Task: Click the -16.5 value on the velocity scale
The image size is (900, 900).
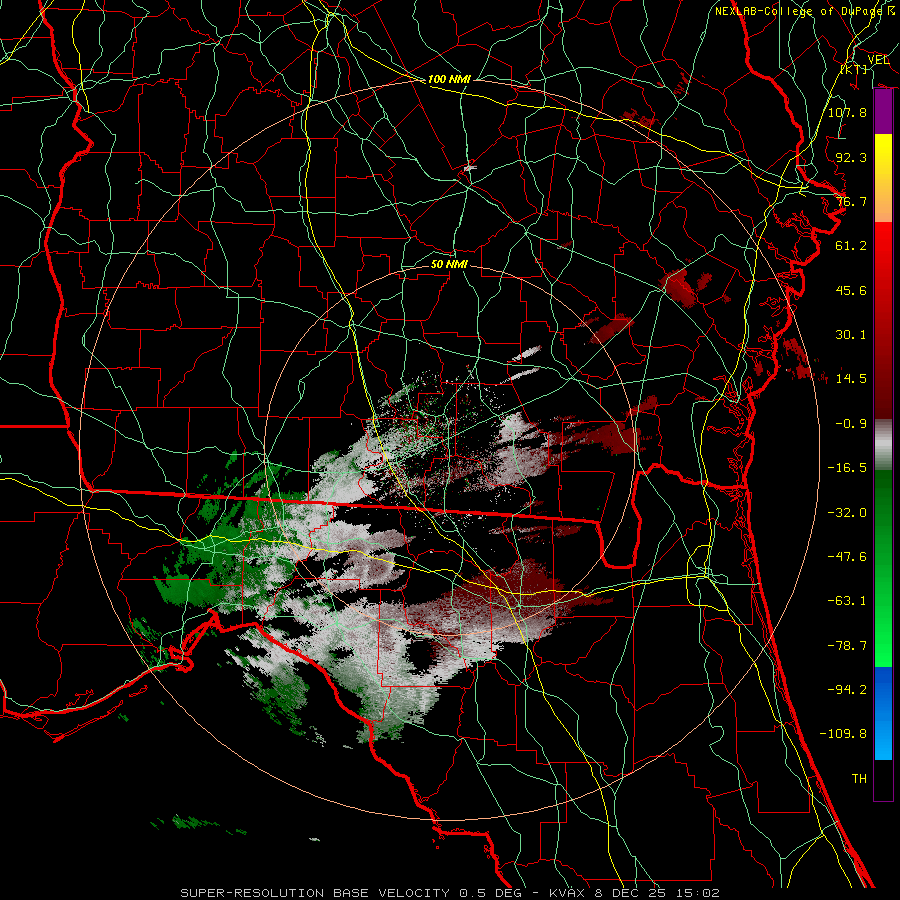Action: click(x=847, y=468)
